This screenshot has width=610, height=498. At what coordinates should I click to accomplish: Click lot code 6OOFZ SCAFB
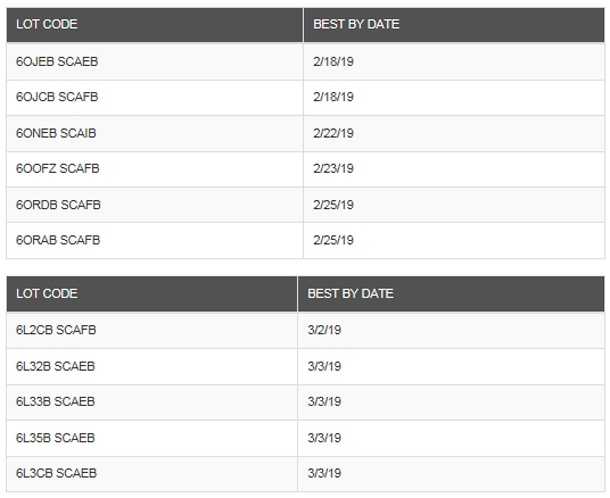pyautogui.click(x=58, y=169)
